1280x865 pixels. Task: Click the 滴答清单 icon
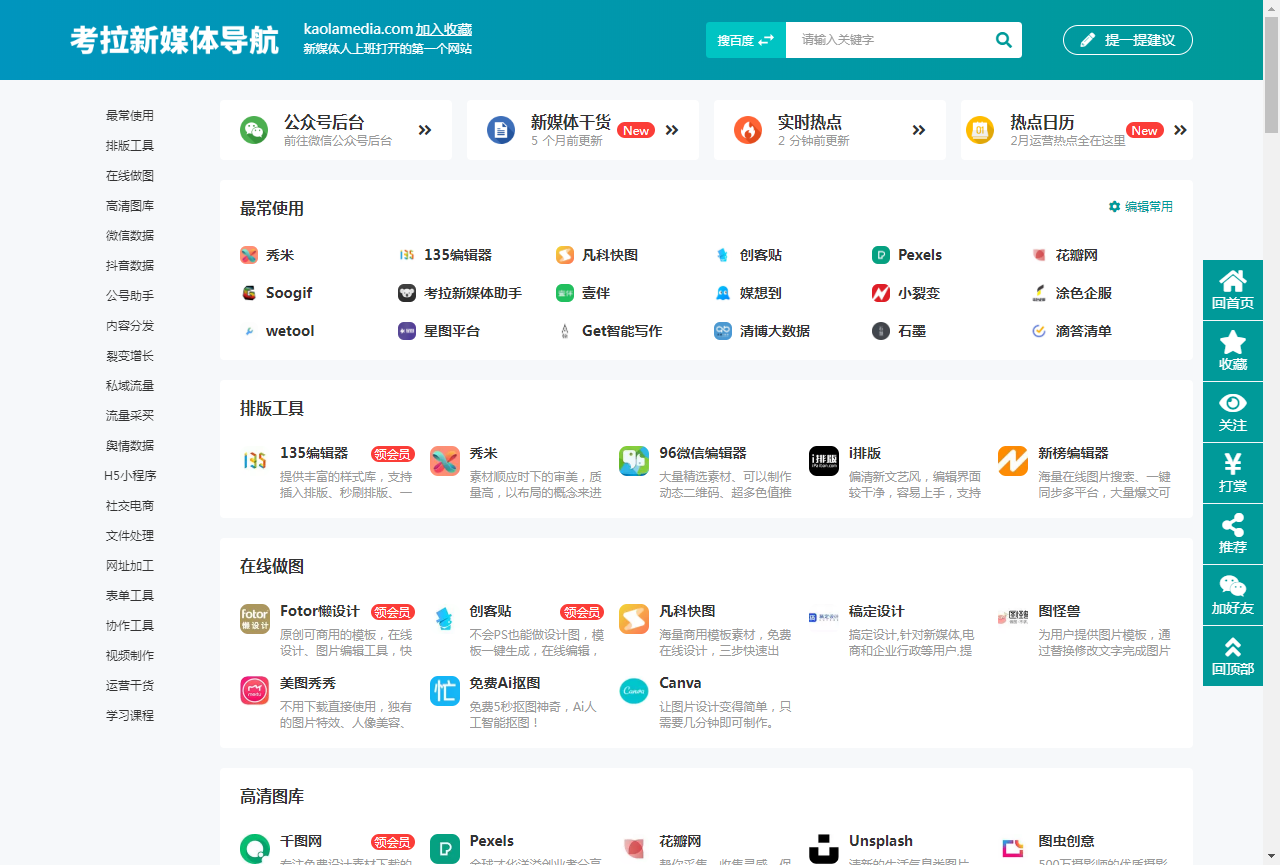click(1039, 331)
